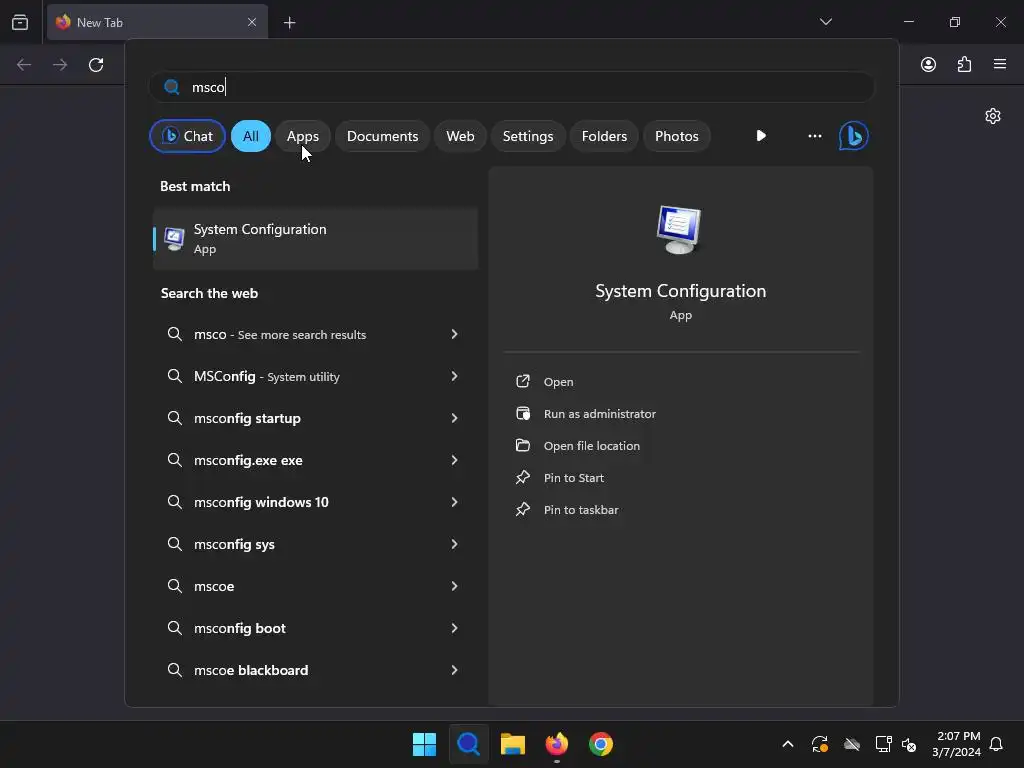Screen dimensions: 1024x768
Task: Expand the chevron beside 'msco - See more search results'
Action: tap(455, 334)
